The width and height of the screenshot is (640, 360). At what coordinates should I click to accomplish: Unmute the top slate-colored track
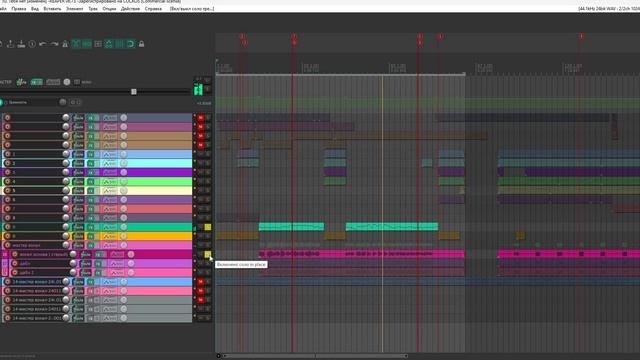(200, 118)
